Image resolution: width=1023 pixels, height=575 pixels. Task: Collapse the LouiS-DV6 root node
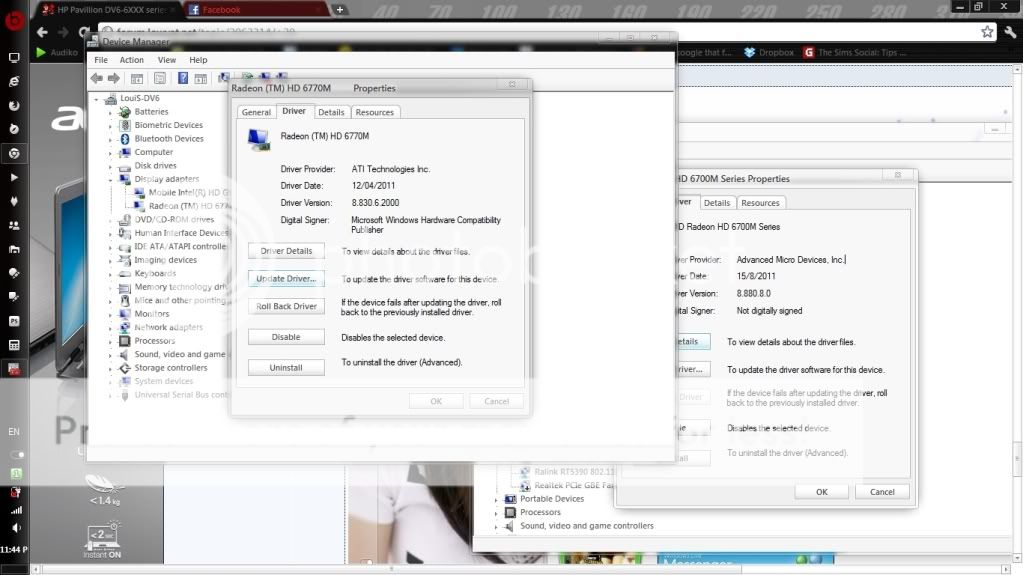(x=98, y=99)
